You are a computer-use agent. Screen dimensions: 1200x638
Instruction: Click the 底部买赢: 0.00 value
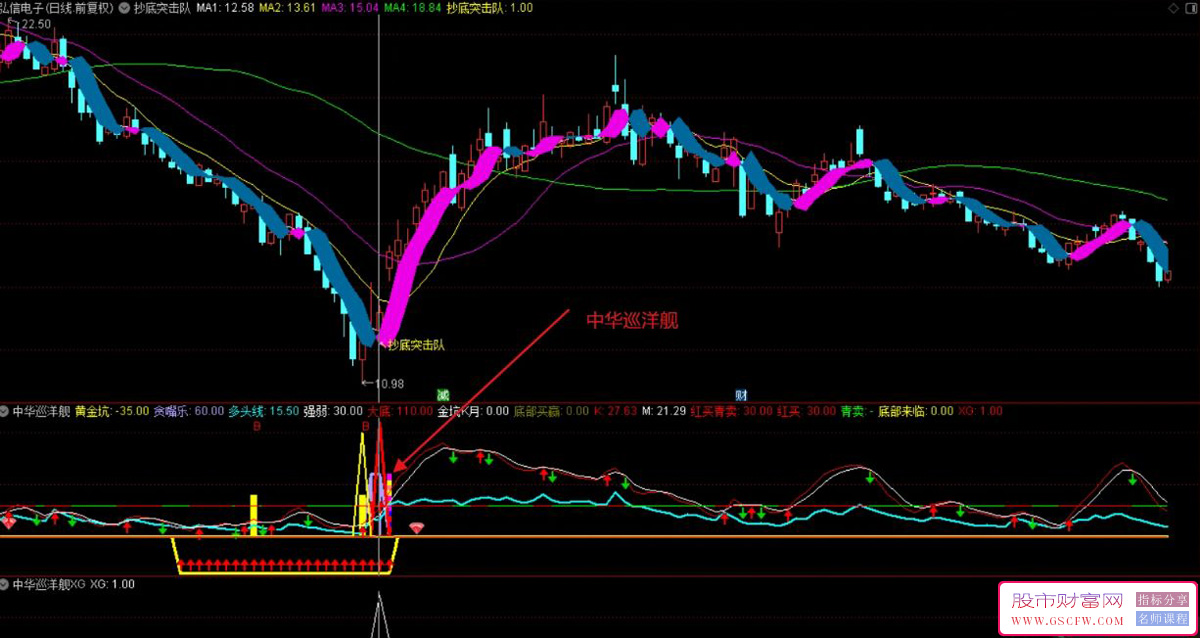[551, 411]
